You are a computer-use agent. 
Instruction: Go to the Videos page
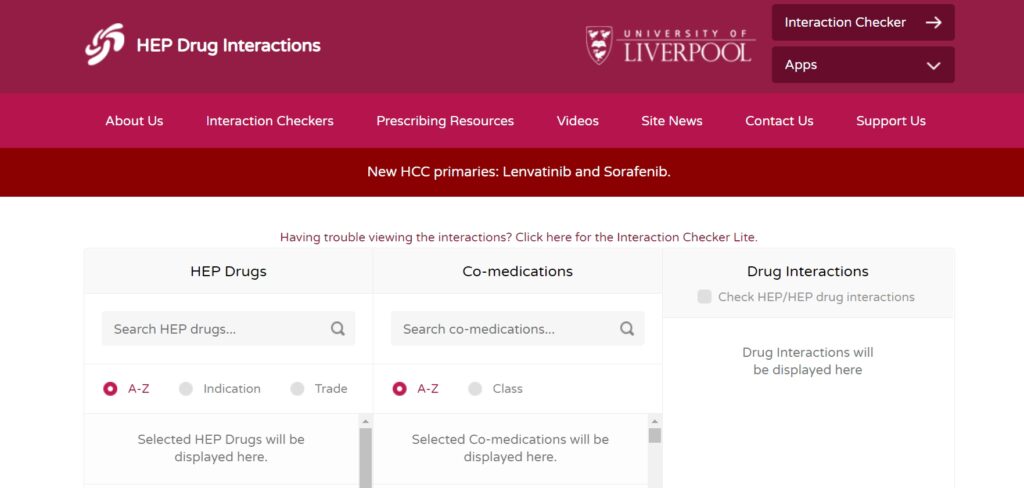click(577, 121)
